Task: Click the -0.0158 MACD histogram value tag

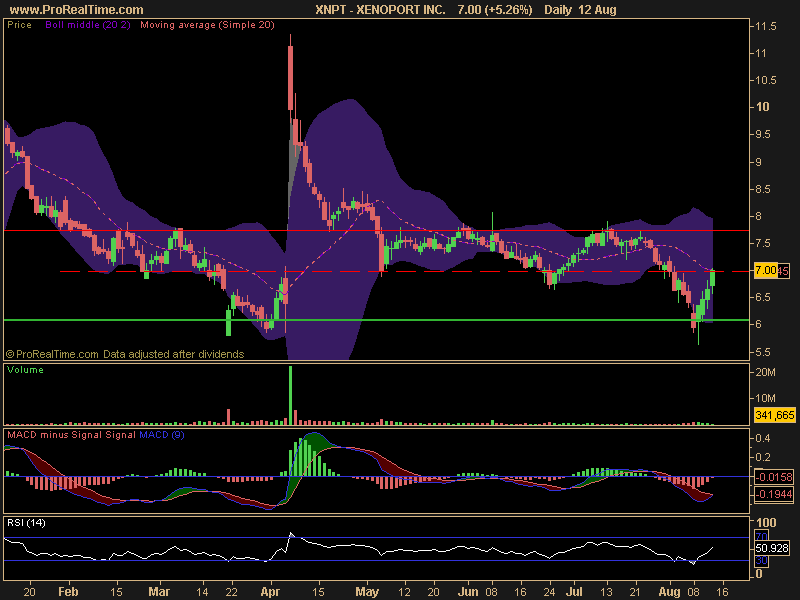Action: [x=774, y=477]
